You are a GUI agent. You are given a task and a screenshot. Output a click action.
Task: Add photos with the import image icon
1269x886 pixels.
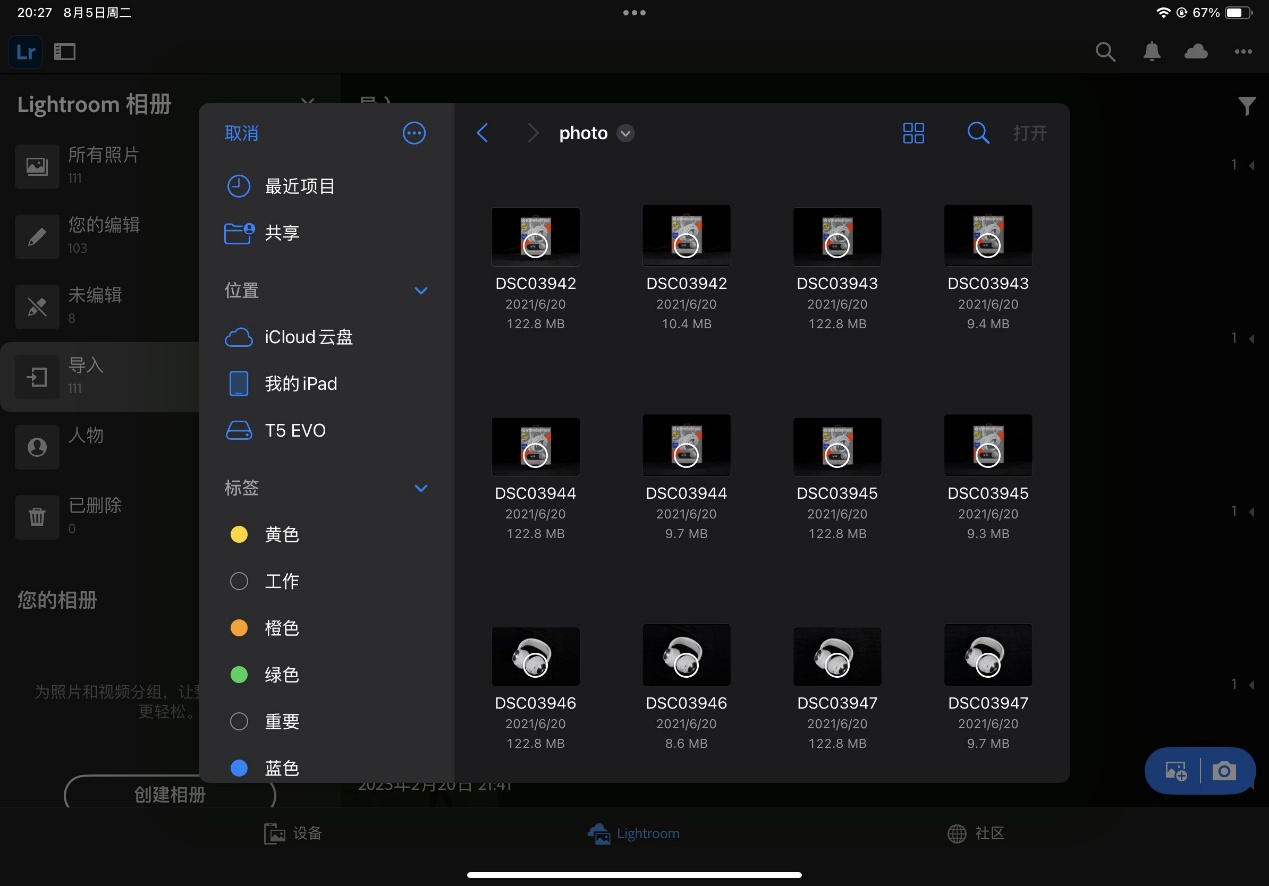[x=1176, y=771]
